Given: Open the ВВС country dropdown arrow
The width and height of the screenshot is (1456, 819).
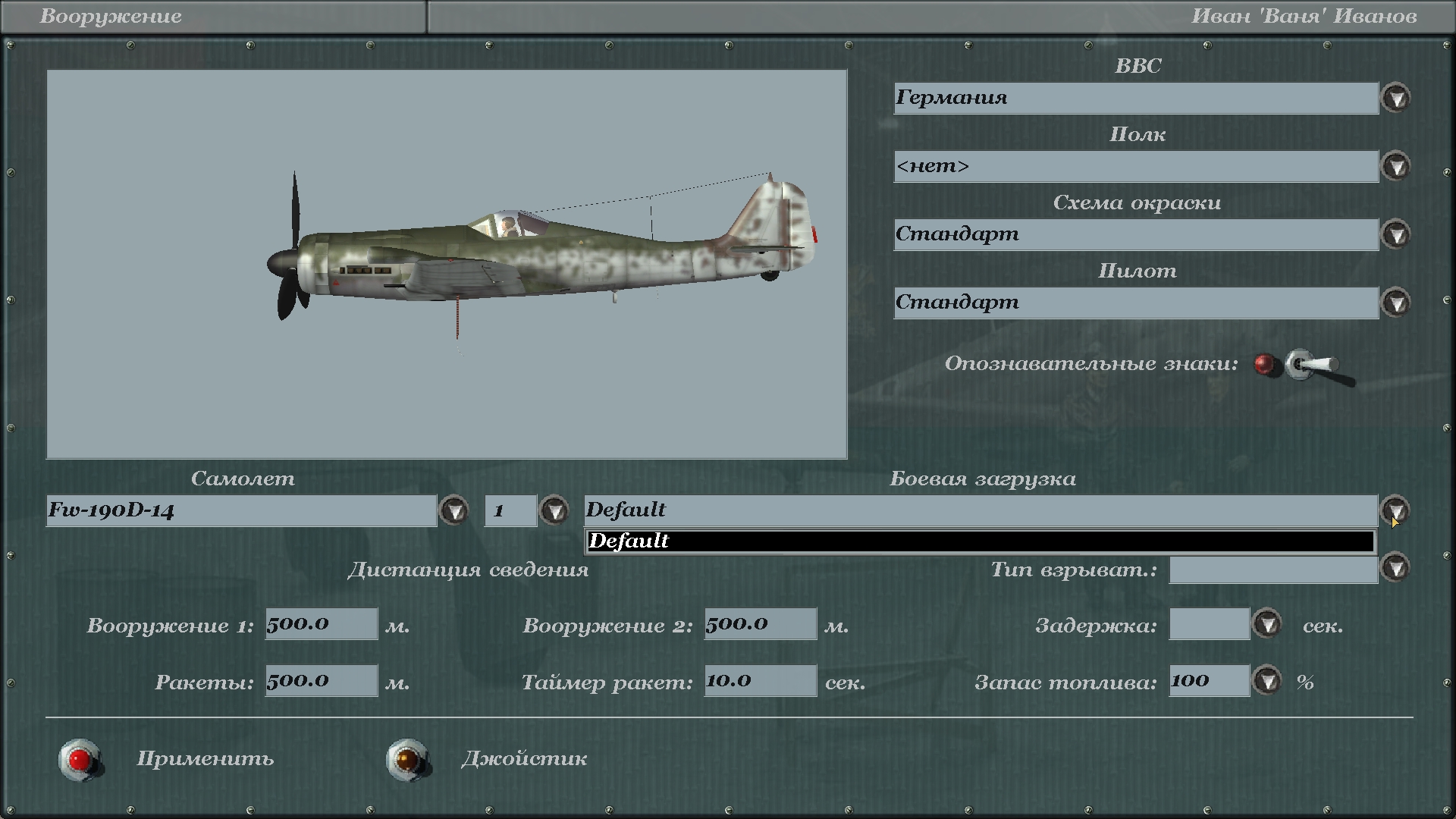Looking at the screenshot, I should pyautogui.click(x=1395, y=99).
